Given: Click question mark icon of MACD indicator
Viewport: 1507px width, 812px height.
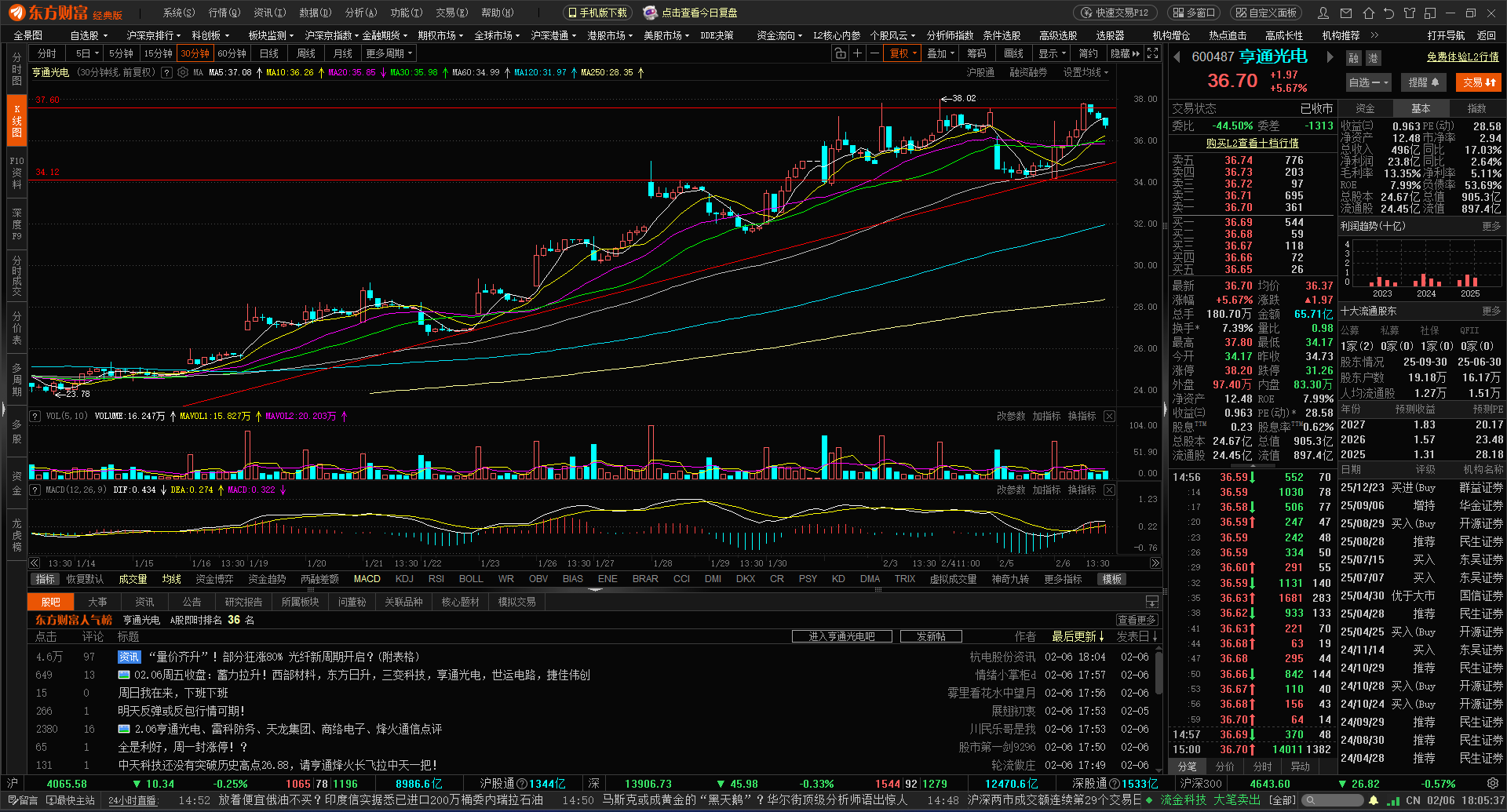Looking at the screenshot, I should [x=35, y=490].
